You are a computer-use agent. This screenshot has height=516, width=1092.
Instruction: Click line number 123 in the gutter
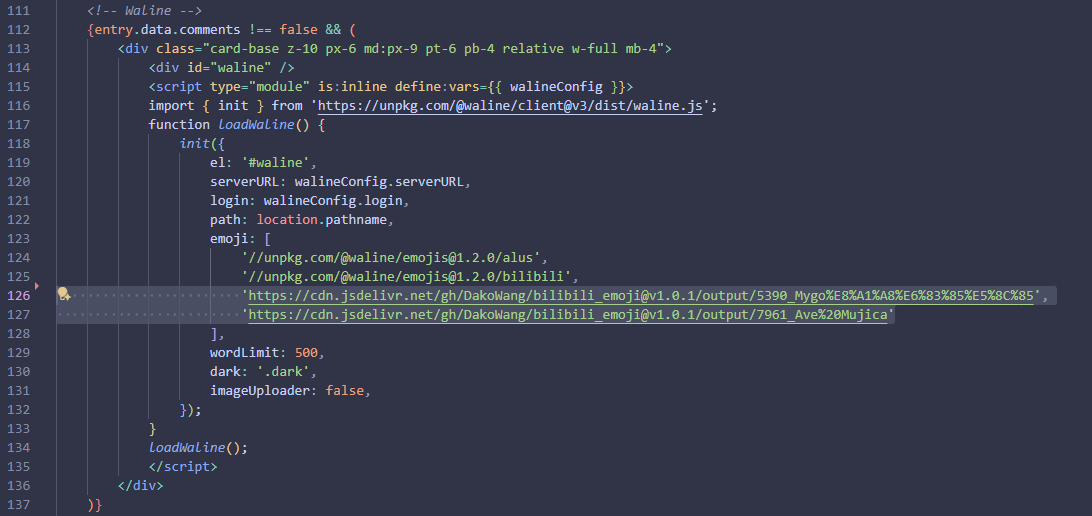pyautogui.click(x=18, y=239)
